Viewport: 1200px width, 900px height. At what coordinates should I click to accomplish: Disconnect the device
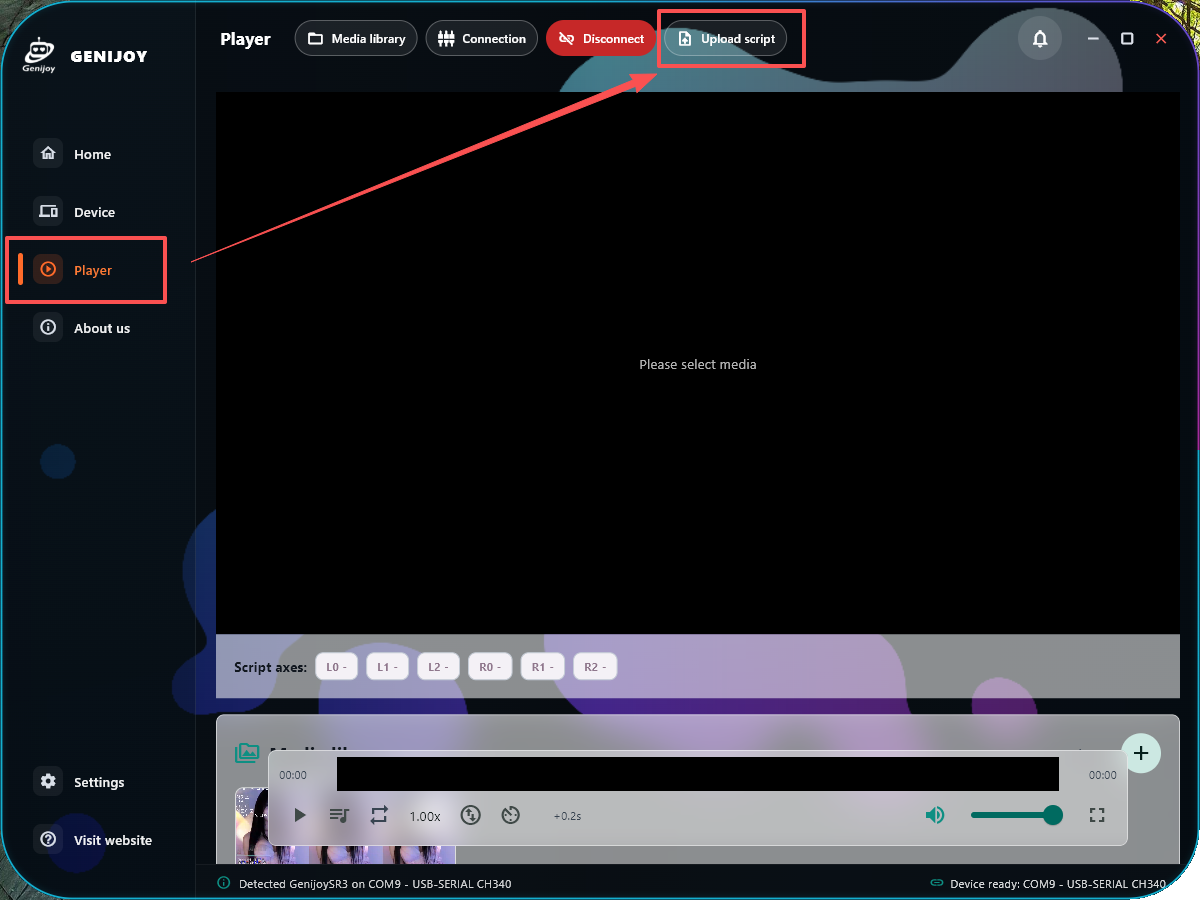[x=601, y=39]
